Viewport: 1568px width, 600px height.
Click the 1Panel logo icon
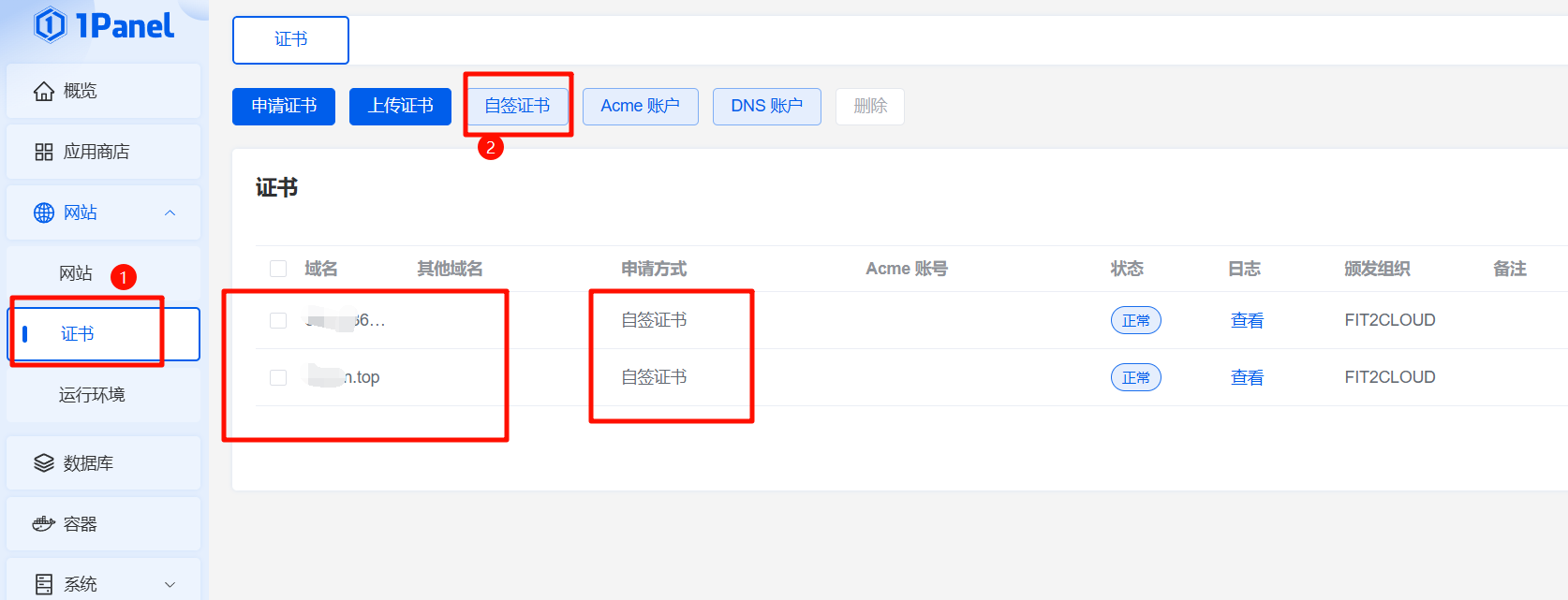click(51, 25)
